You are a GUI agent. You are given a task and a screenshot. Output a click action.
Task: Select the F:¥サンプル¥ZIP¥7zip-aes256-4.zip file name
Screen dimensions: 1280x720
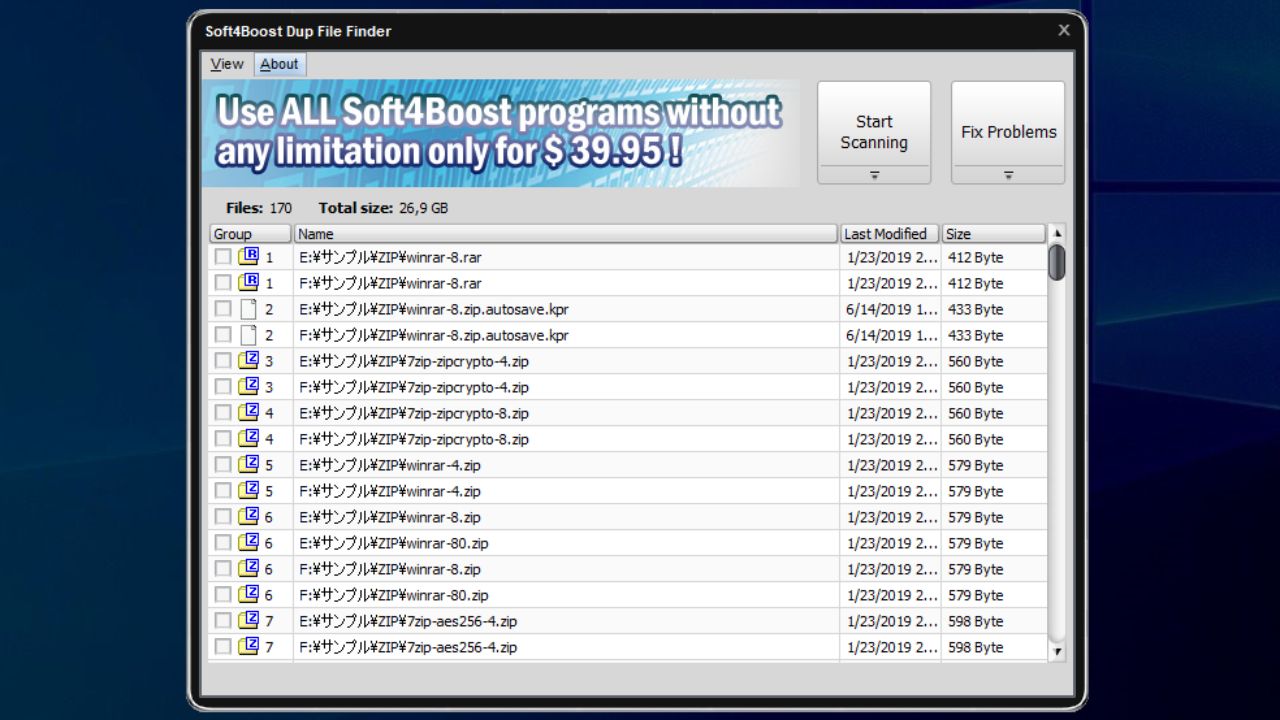tap(408, 647)
